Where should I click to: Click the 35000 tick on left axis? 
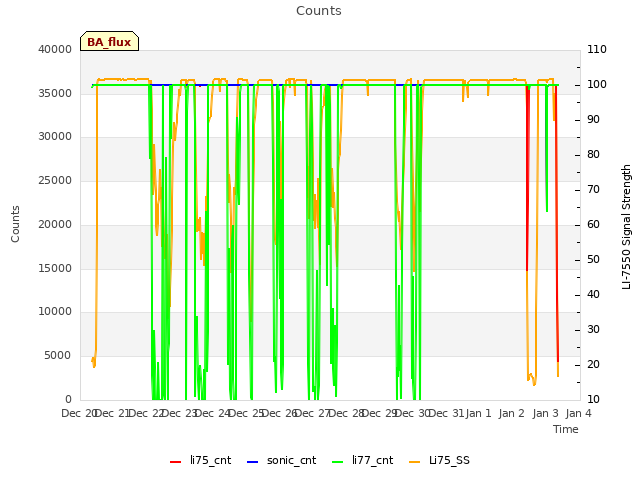pyautogui.click(x=55, y=93)
